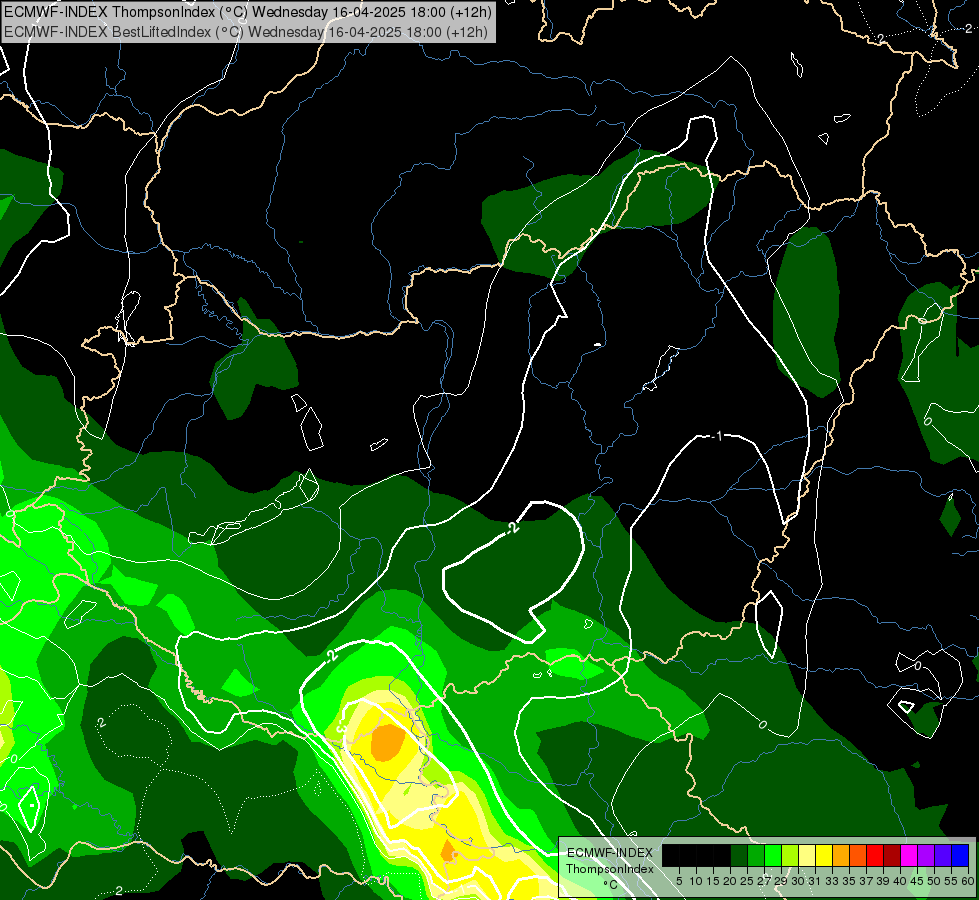Click the orange Thompson Index maximum on the map
The height and width of the screenshot is (900, 979).
tap(388, 742)
